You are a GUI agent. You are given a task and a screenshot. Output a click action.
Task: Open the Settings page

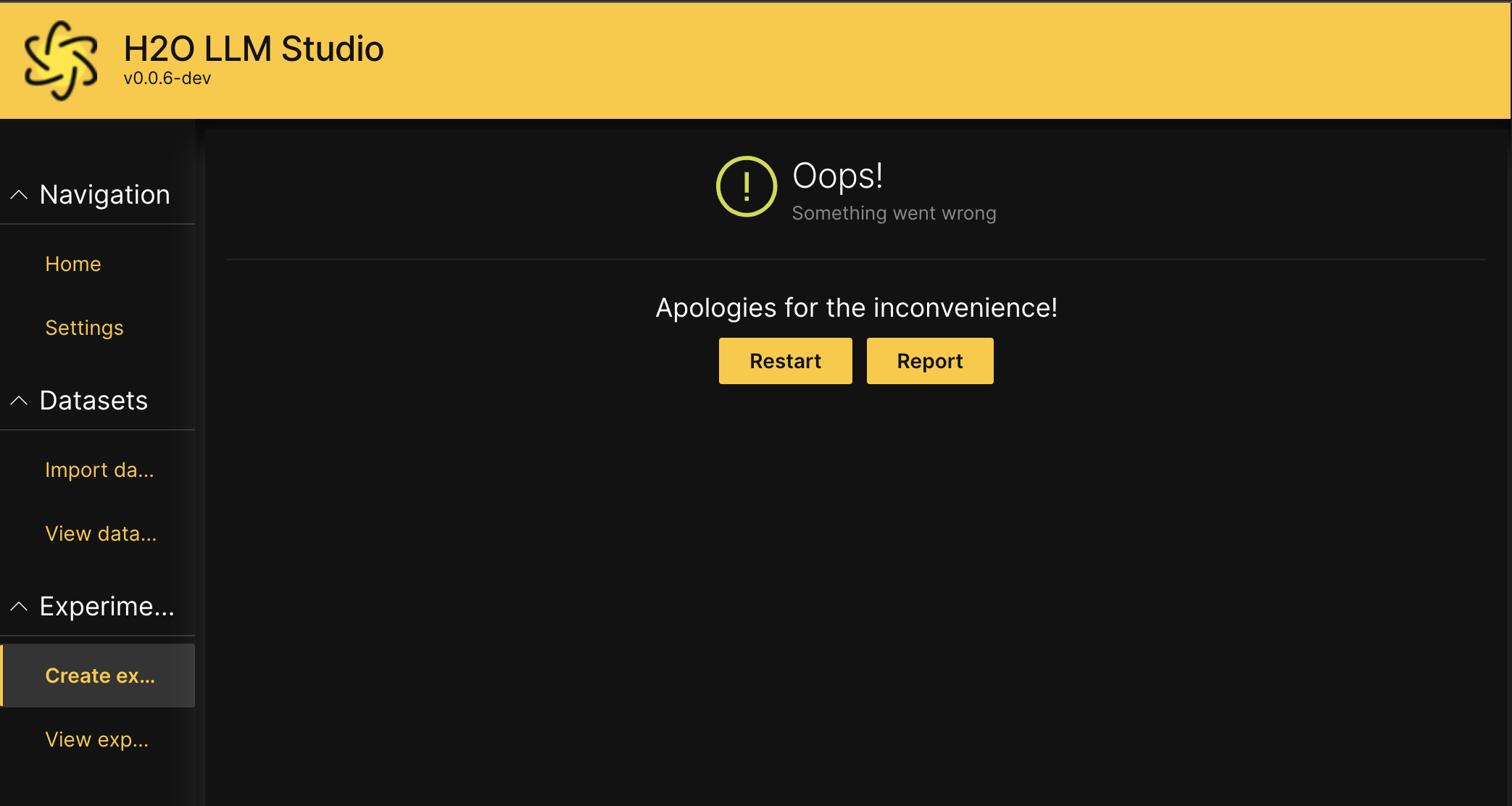pyautogui.click(x=84, y=328)
